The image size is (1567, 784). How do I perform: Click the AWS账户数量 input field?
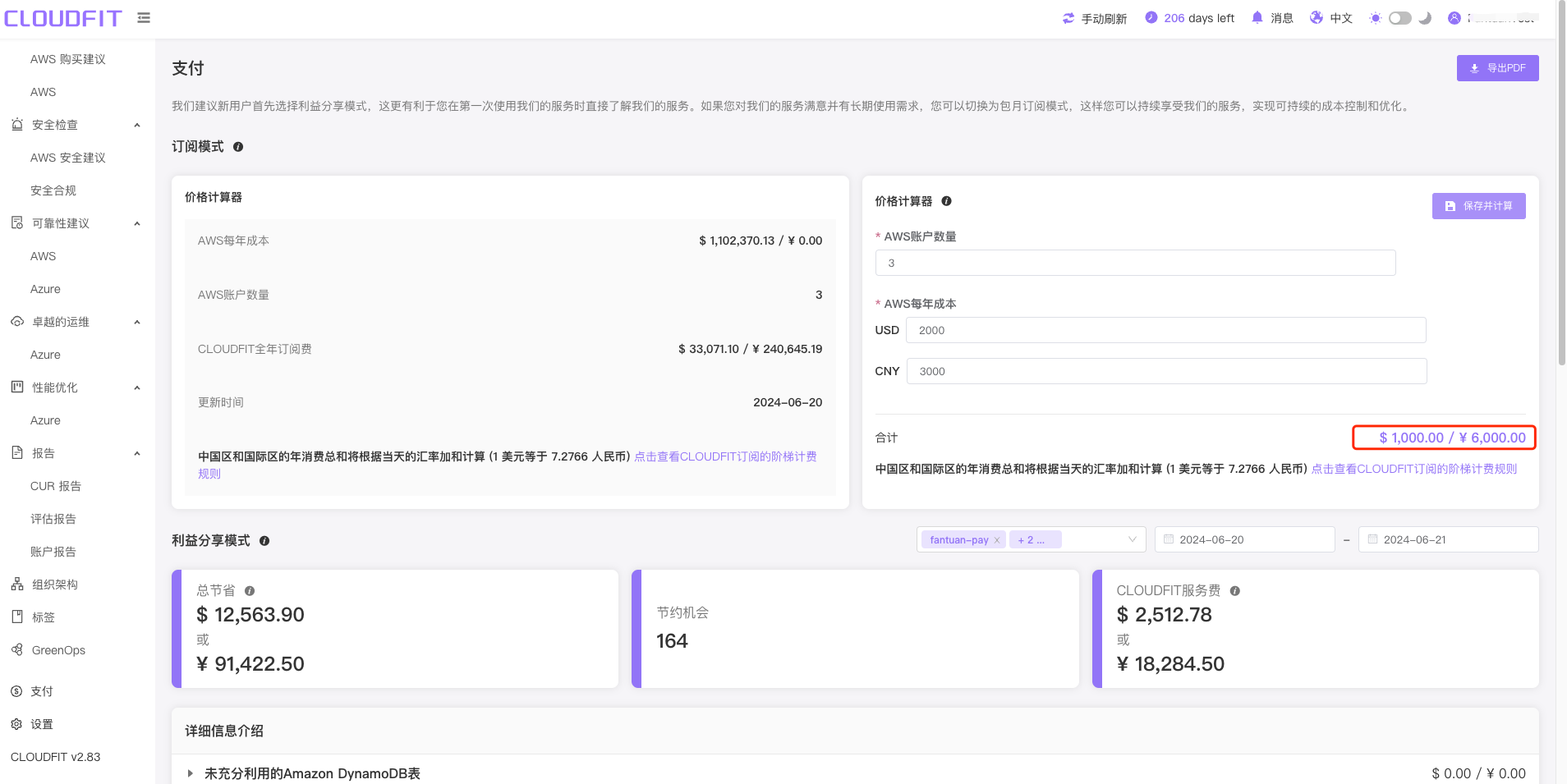point(1135,263)
